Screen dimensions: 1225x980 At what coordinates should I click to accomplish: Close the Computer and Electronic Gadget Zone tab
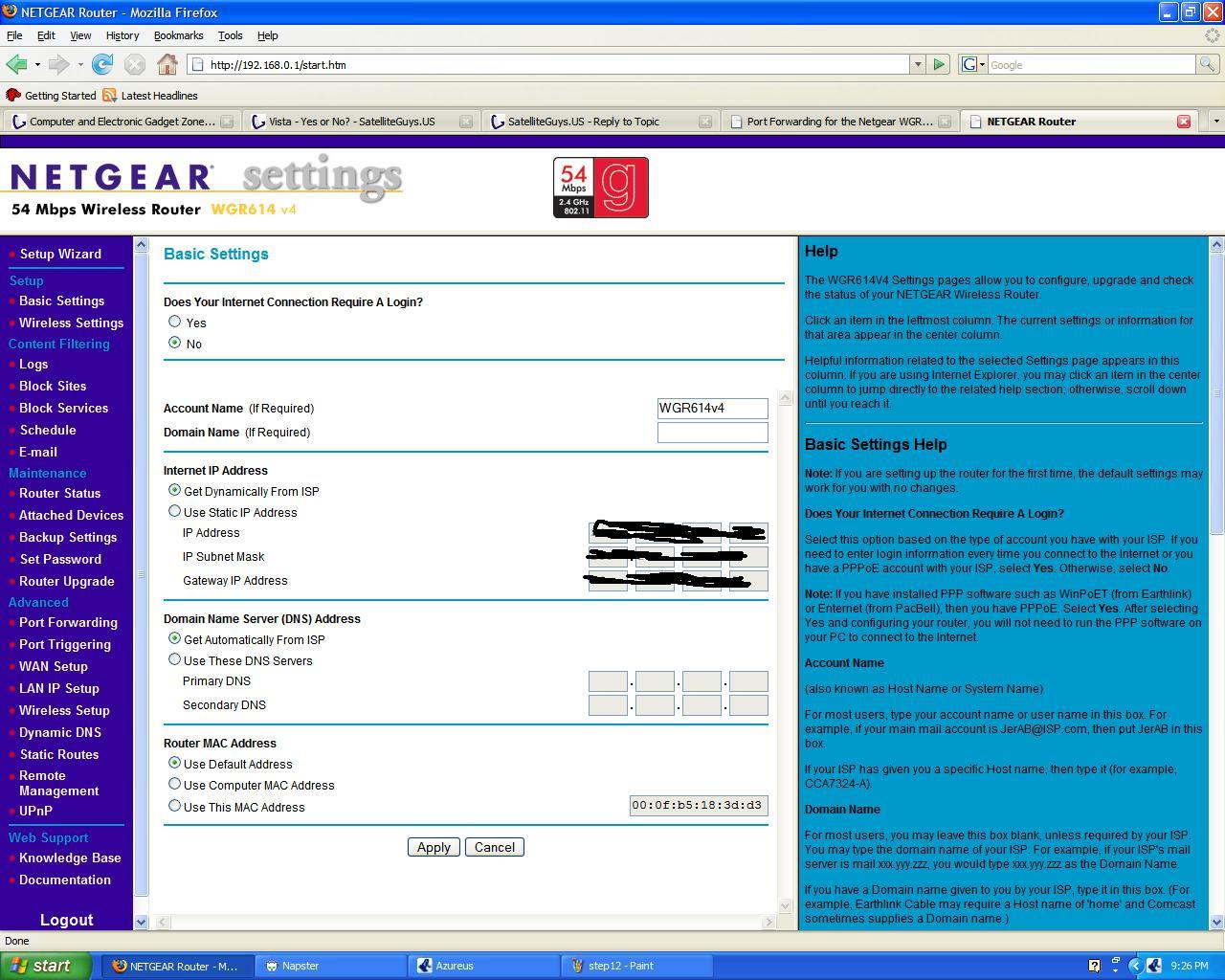click(x=227, y=122)
